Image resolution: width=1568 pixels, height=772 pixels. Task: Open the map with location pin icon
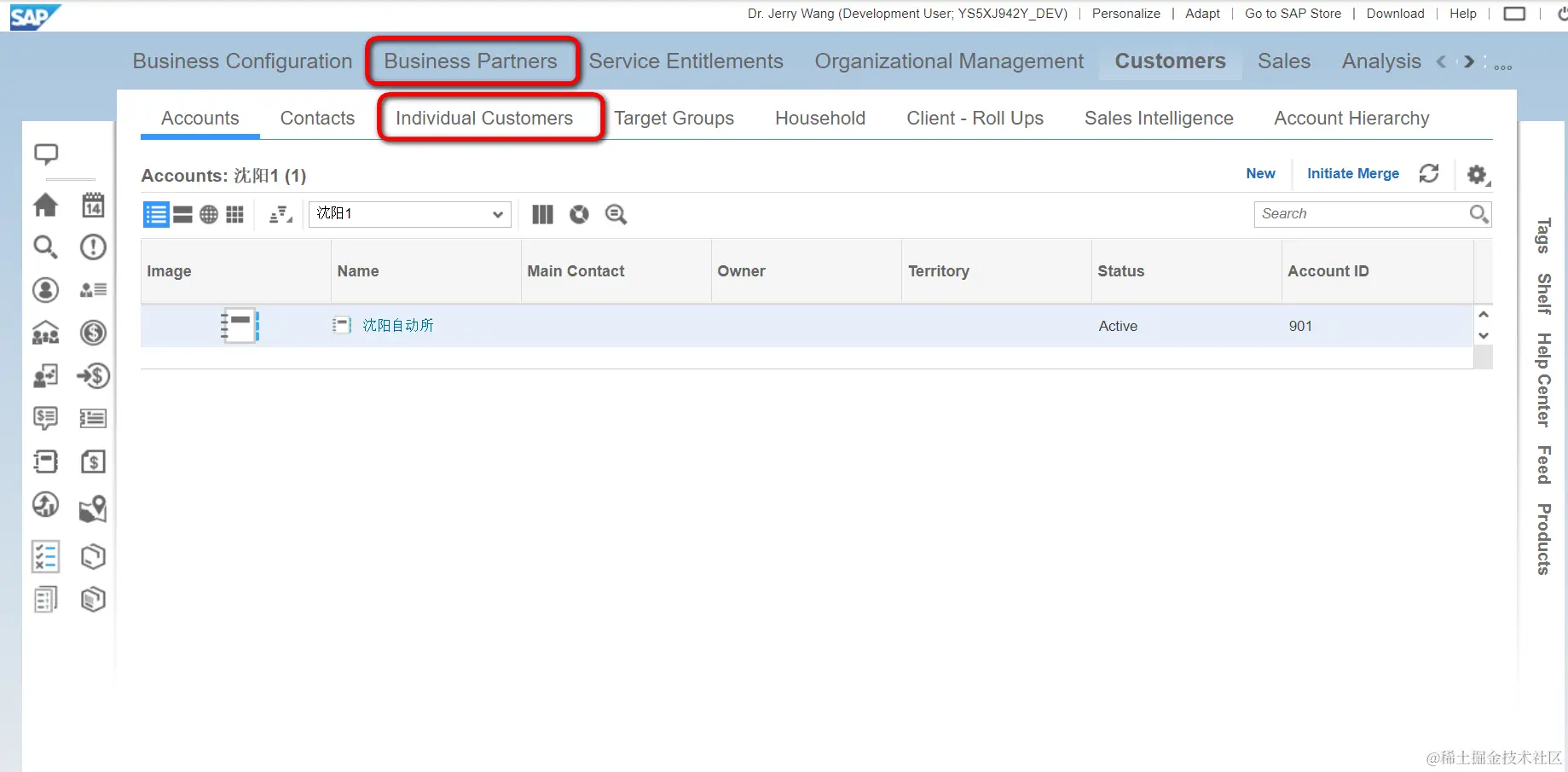tap(93, 509)
